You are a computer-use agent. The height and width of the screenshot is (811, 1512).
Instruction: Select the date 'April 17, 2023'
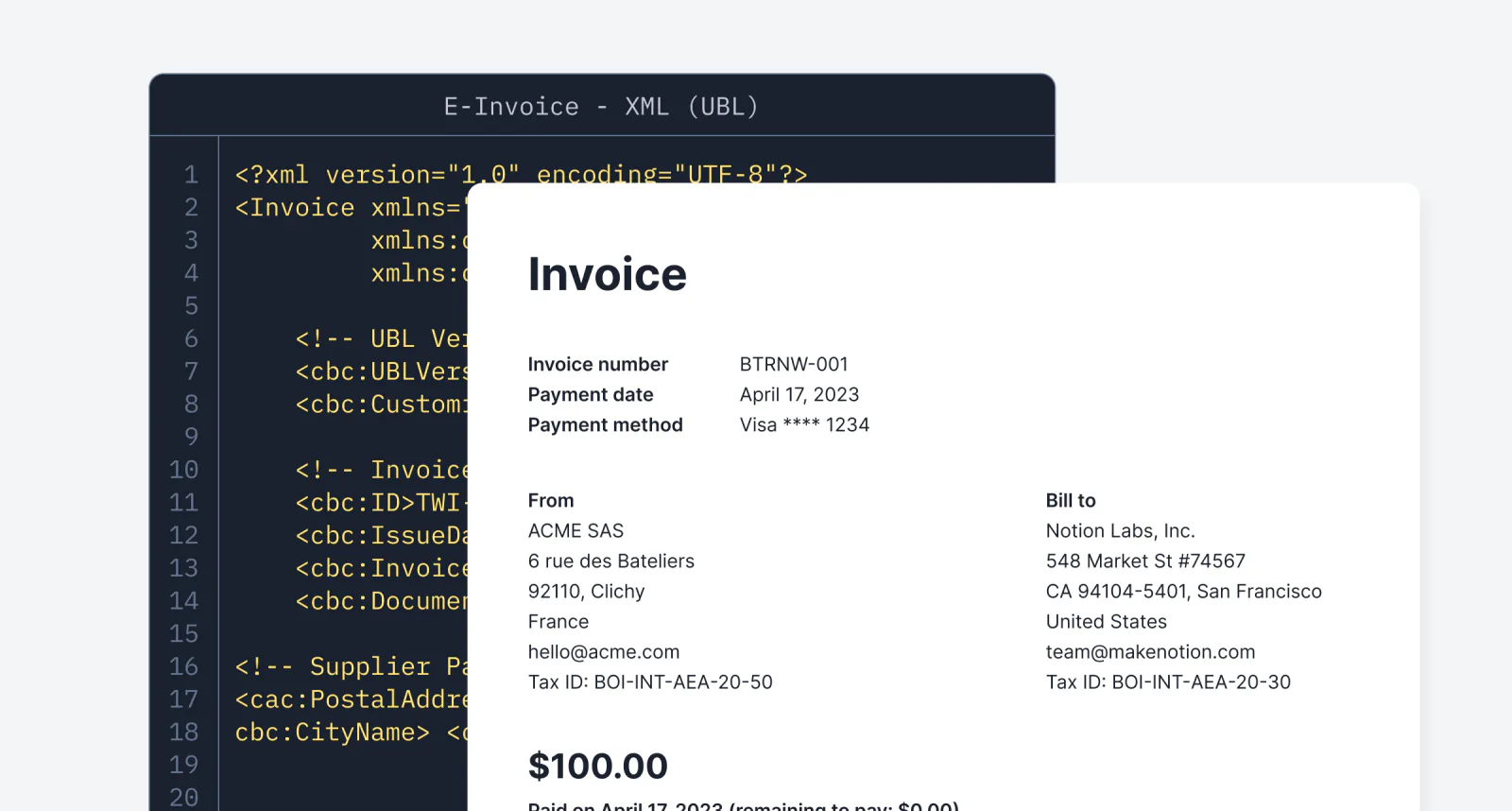(x=799, y=395)
